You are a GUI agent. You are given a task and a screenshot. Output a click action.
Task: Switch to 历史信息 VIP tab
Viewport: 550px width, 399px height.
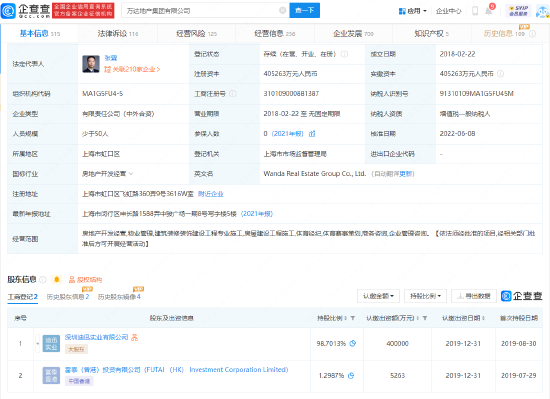504,34
